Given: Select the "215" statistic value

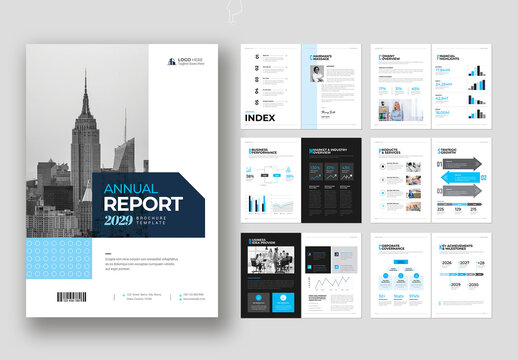Looking at the screenshot, I should 473,210.
